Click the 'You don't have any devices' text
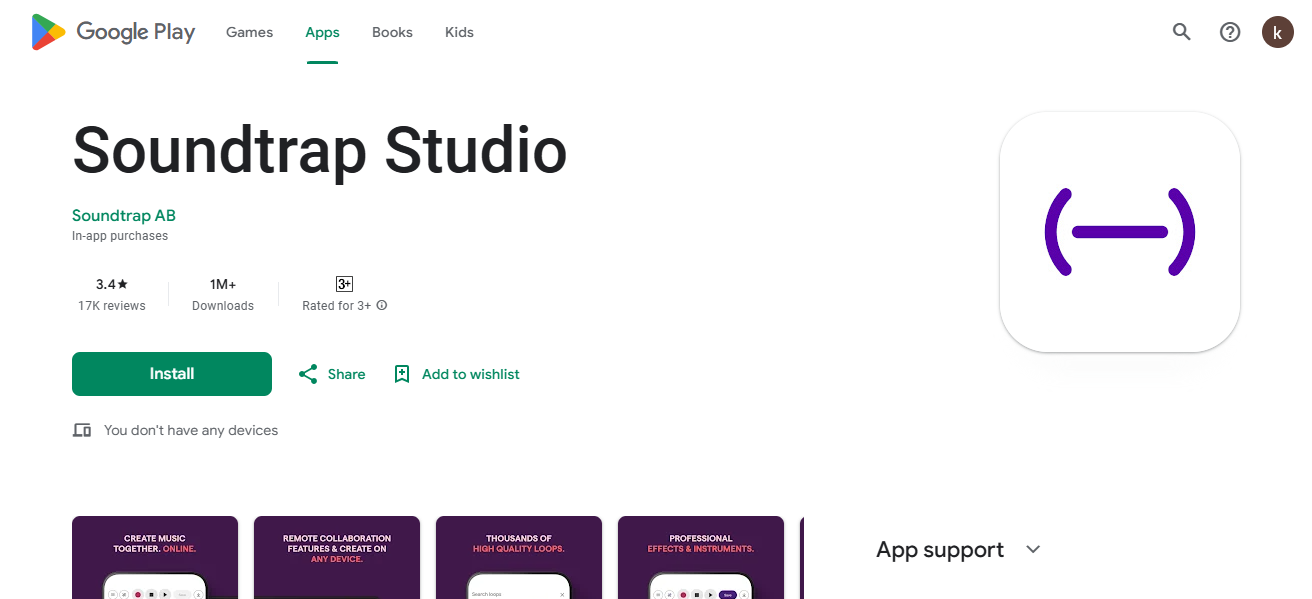The height and width of the screenshot is (599, 1312). click(x=191, y=430)
